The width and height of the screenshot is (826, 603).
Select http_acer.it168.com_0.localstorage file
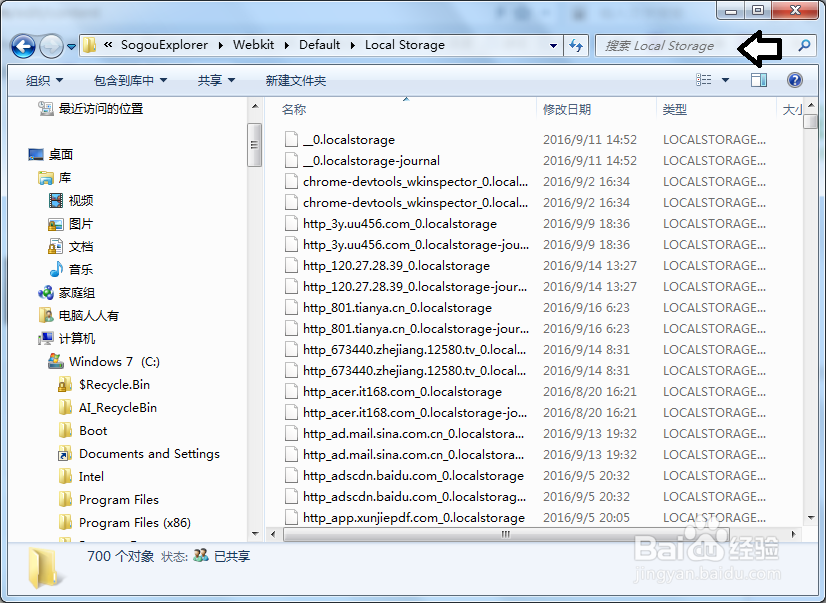pyautogui.click(x=402, y=392)
